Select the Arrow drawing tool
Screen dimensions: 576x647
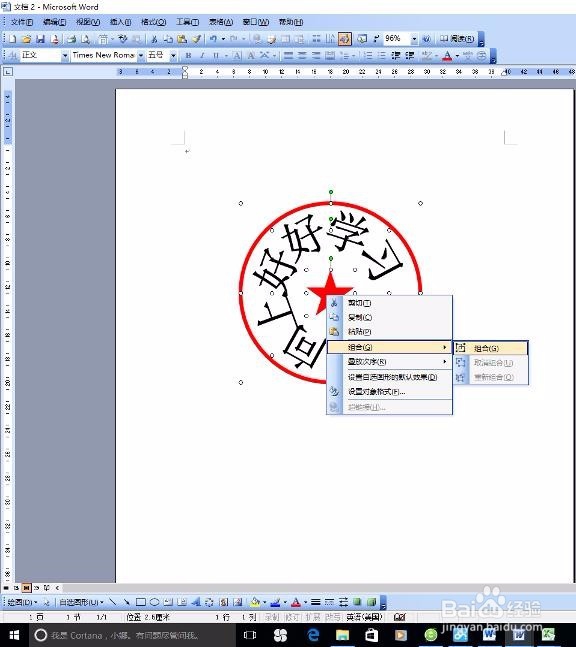click(x=126, y=602)
